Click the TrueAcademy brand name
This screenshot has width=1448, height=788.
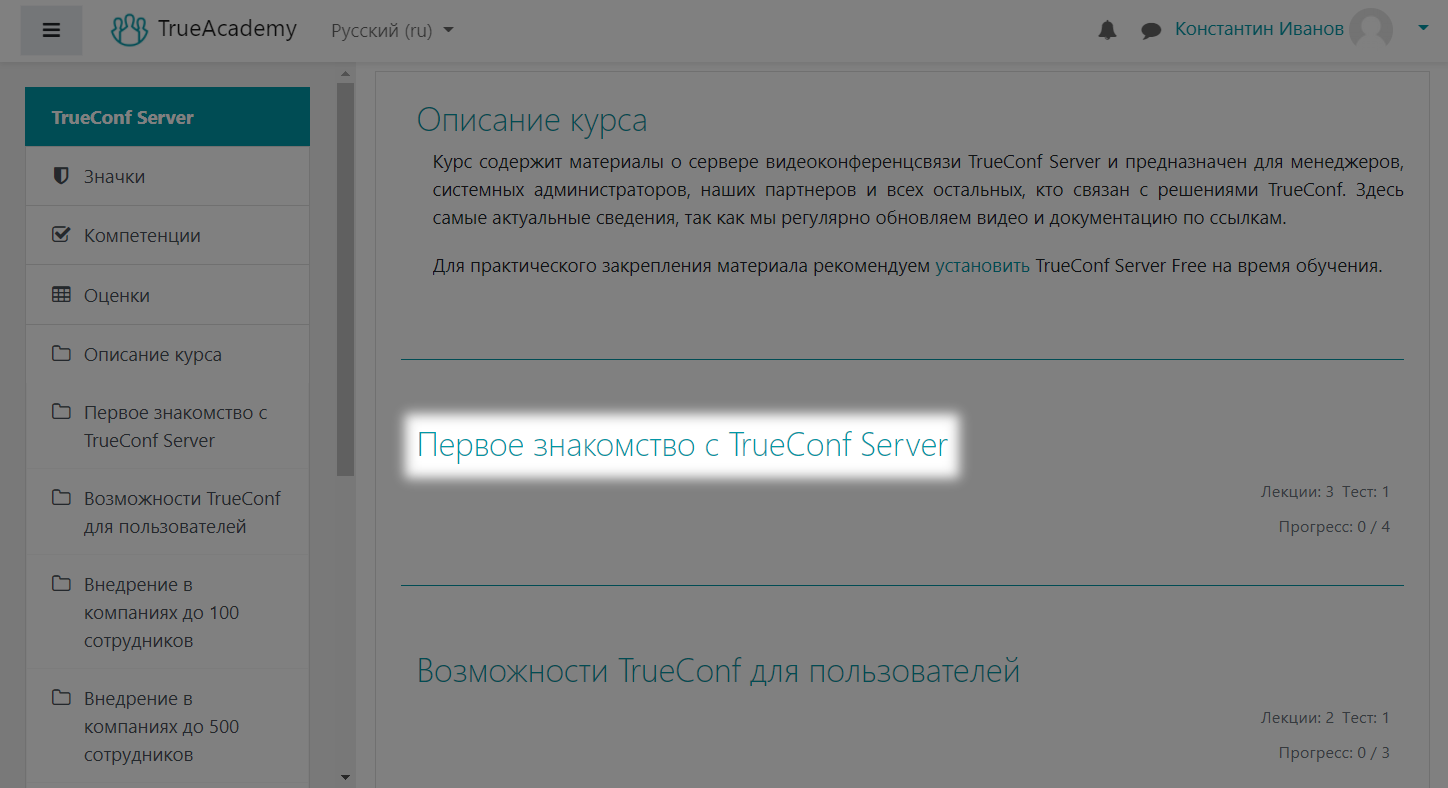click(227, 29)
